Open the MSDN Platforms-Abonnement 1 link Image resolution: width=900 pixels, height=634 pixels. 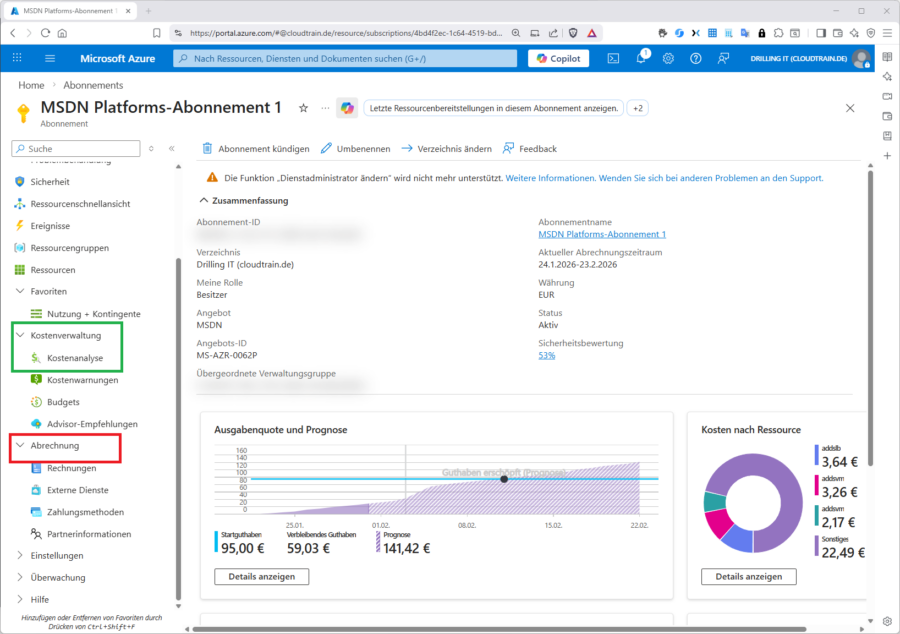pos(602,234)
